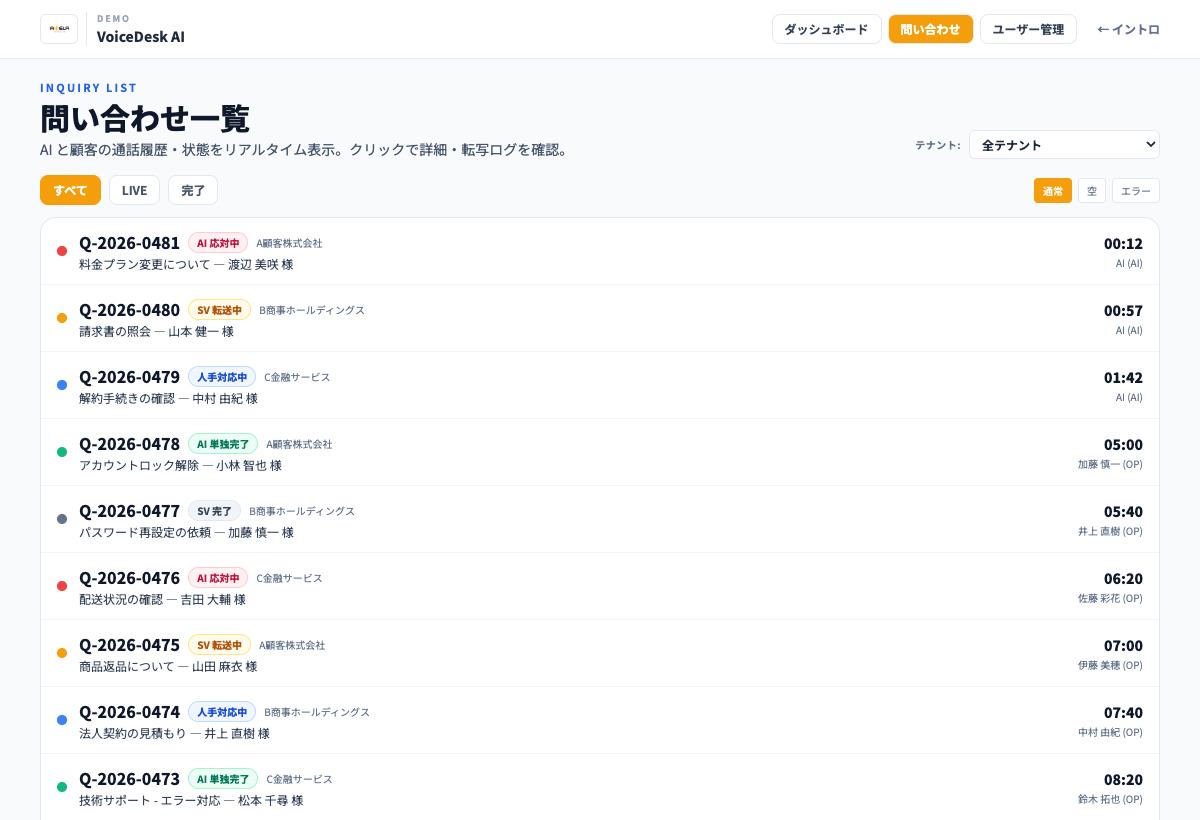
Task: Click the text 商品返品について — 山田 麻衣 様
Action: 168,667
